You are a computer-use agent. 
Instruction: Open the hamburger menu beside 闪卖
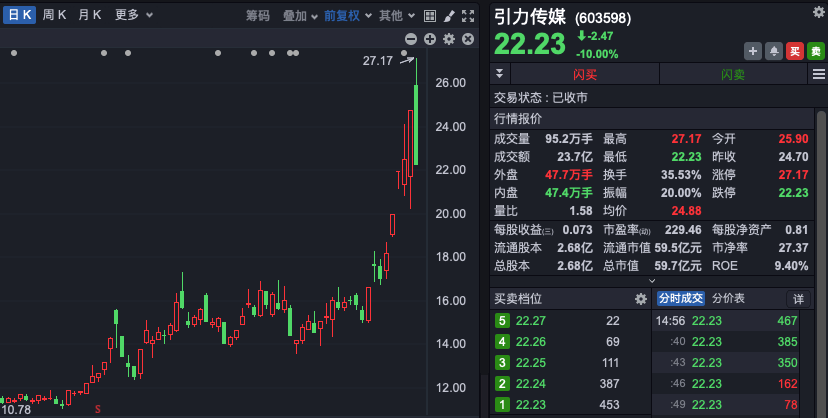(x=818, y=74)
